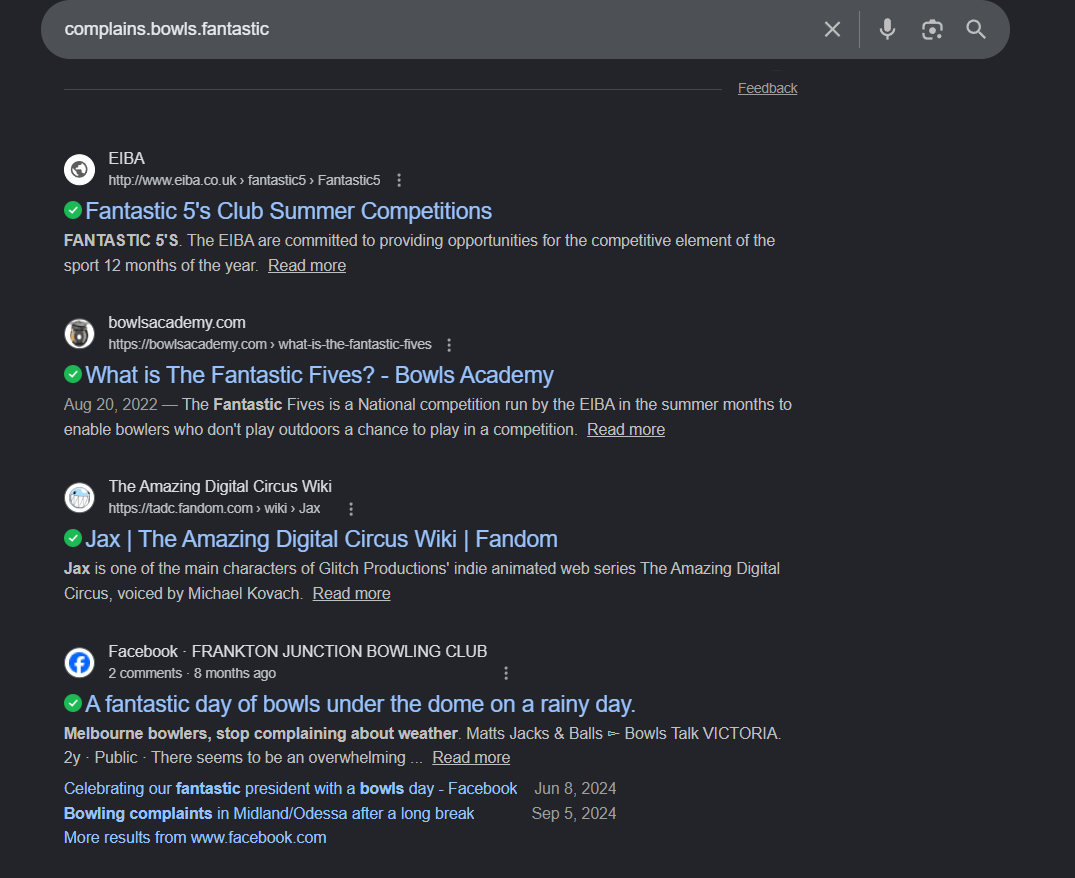The image size is (1075, 878).
Task: Open Fantastic 5's Club Summer Competitions
Action: pyautogui.click(x=289, y=211)
